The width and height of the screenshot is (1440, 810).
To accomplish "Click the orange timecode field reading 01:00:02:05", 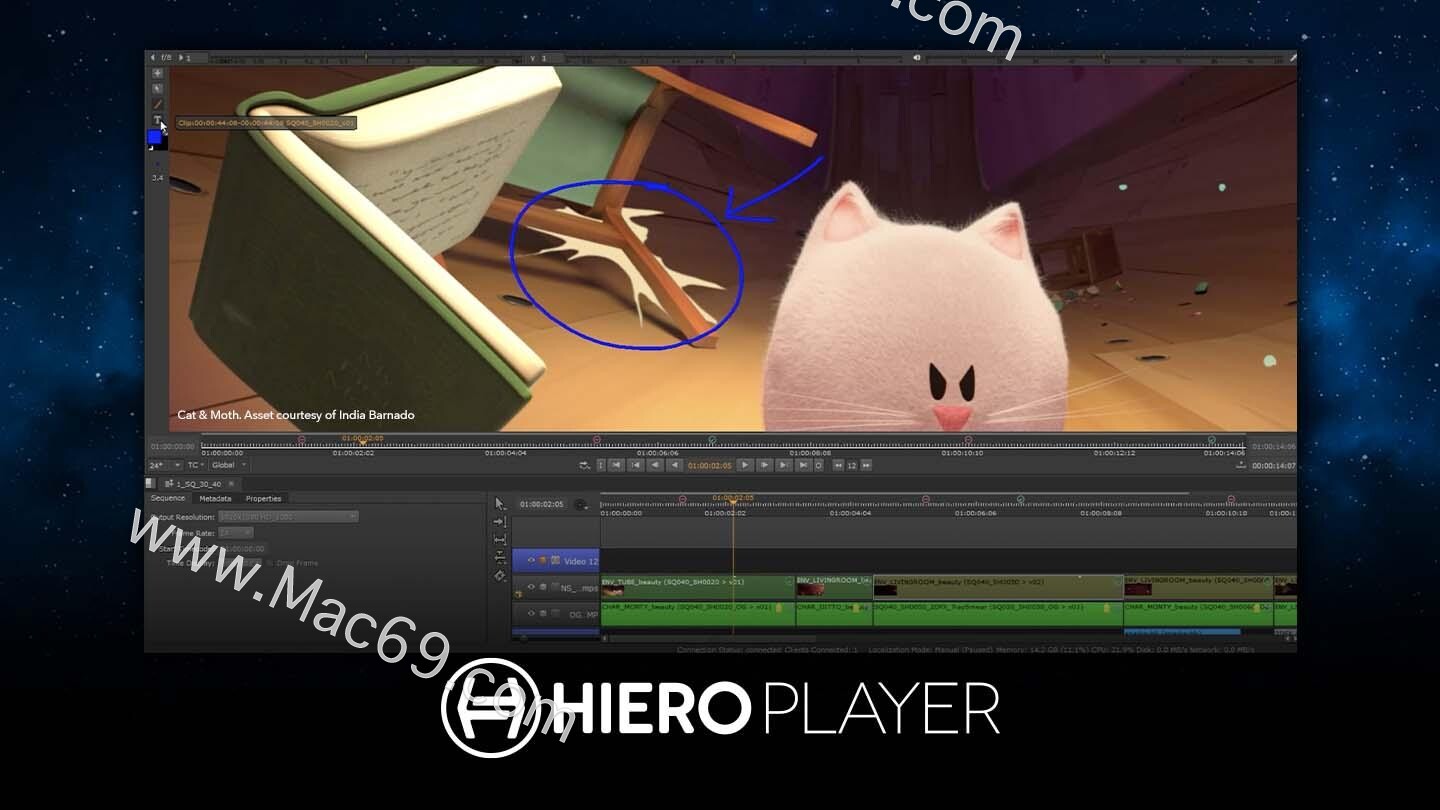I will (710, 464).
